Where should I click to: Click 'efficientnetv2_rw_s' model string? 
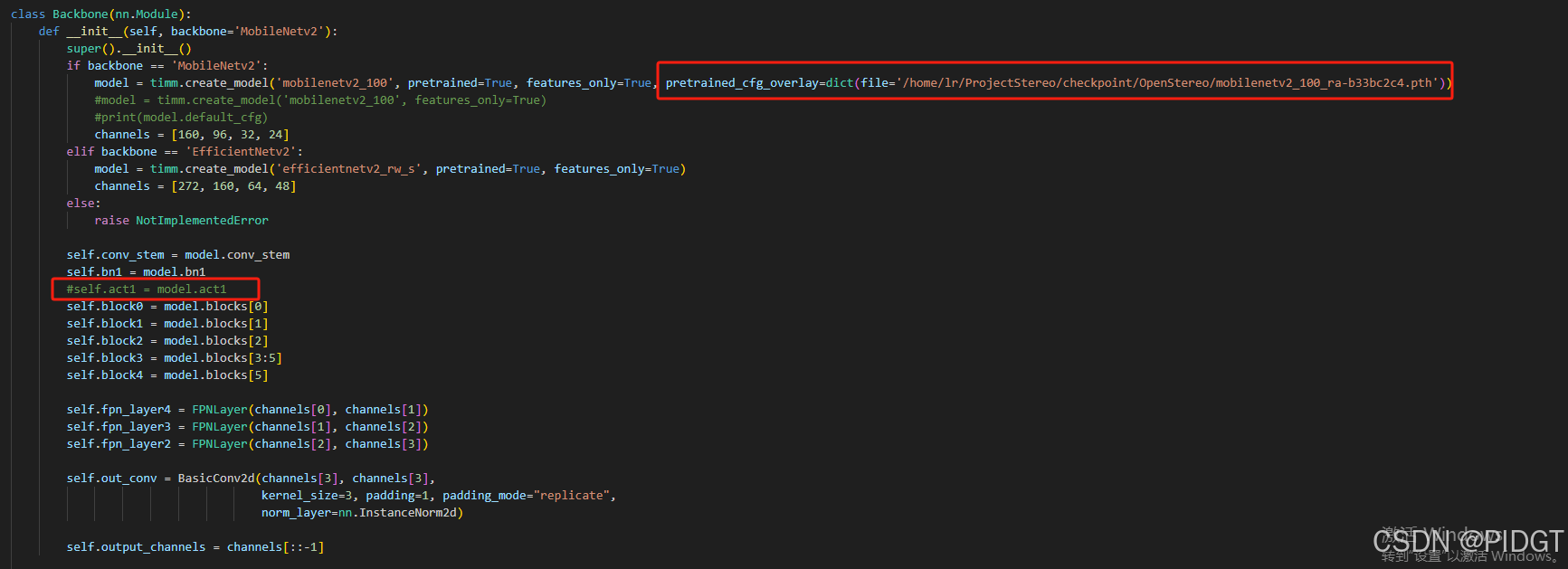[348, 168]
